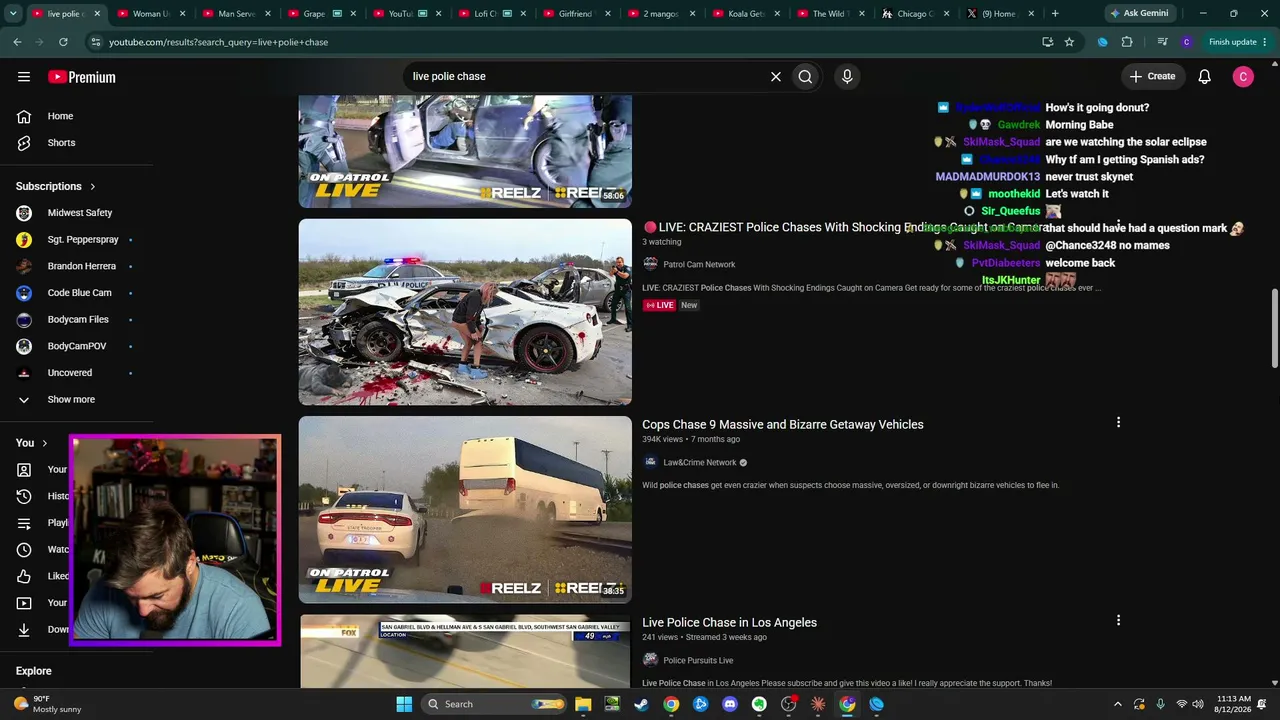The image size is (1280, 720).
Task: Start voice search with microphone
Action: pos(847,76)
